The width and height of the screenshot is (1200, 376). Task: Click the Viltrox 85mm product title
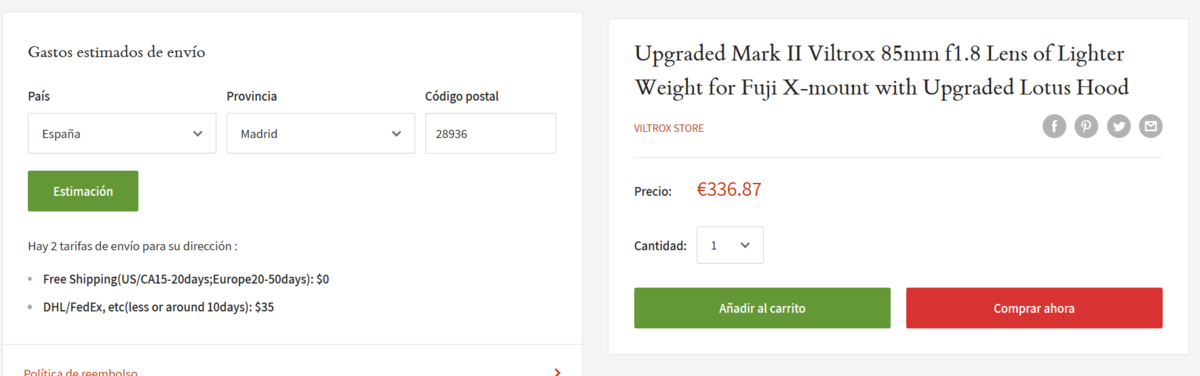click(x=882, y=70)
